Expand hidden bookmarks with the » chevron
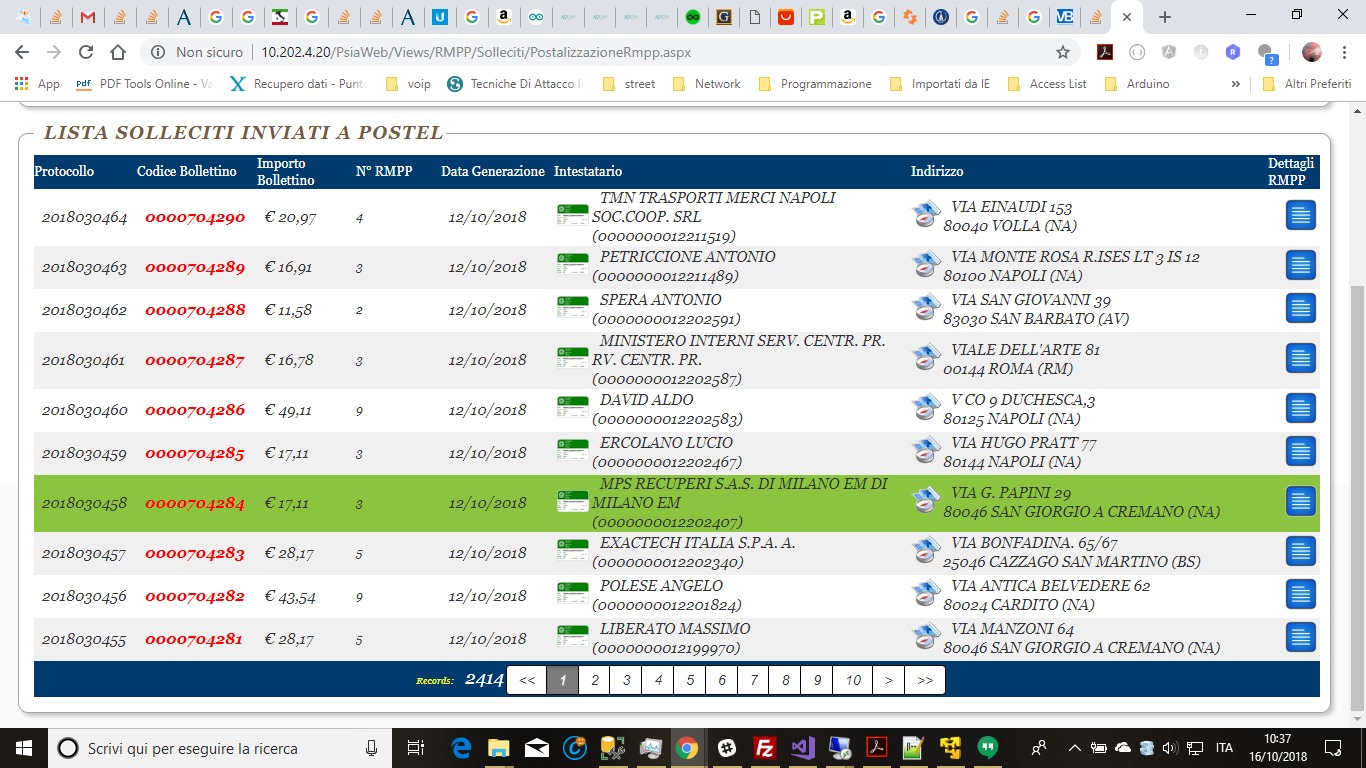The width and height of the screenshot is (1366, 768). pos(1236,84)
